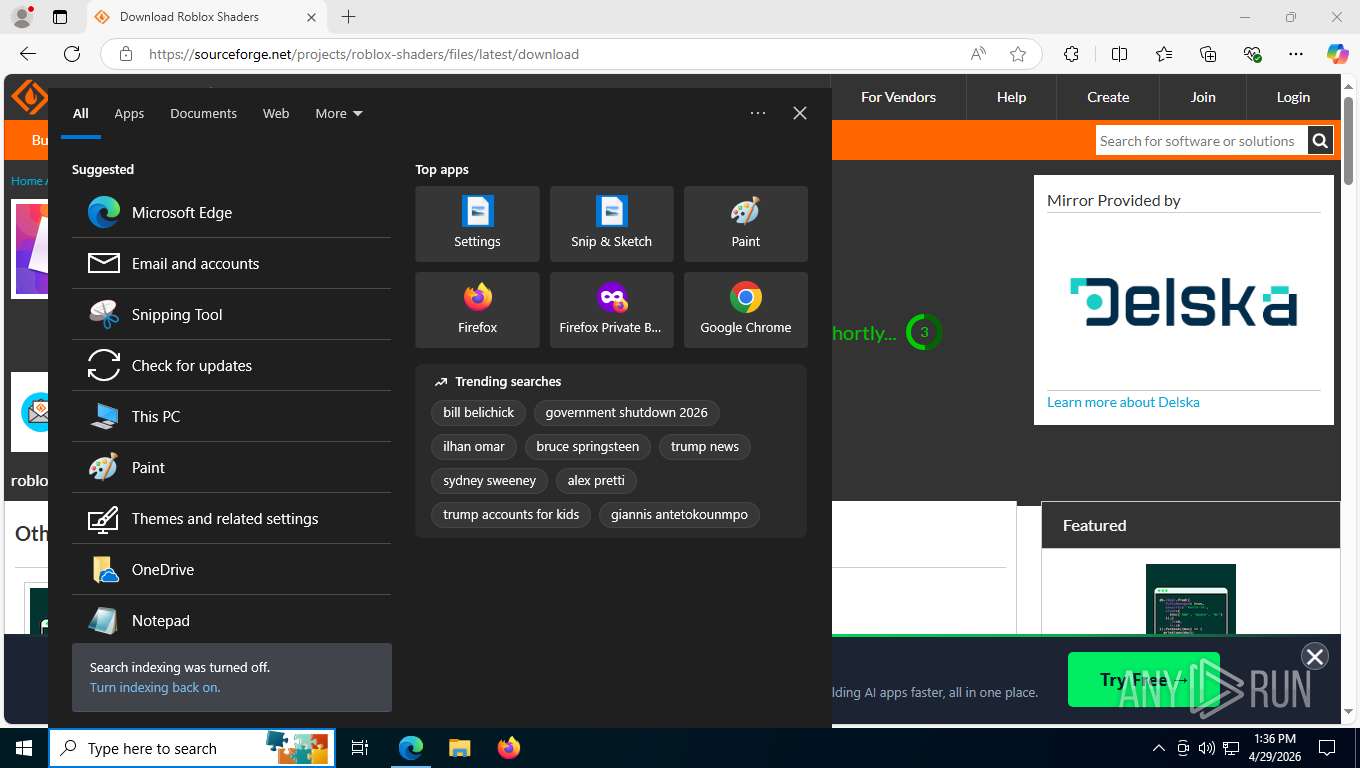1360x768 pixels.
Task: Follow Learn more about Delska link
Action: 1123,402
